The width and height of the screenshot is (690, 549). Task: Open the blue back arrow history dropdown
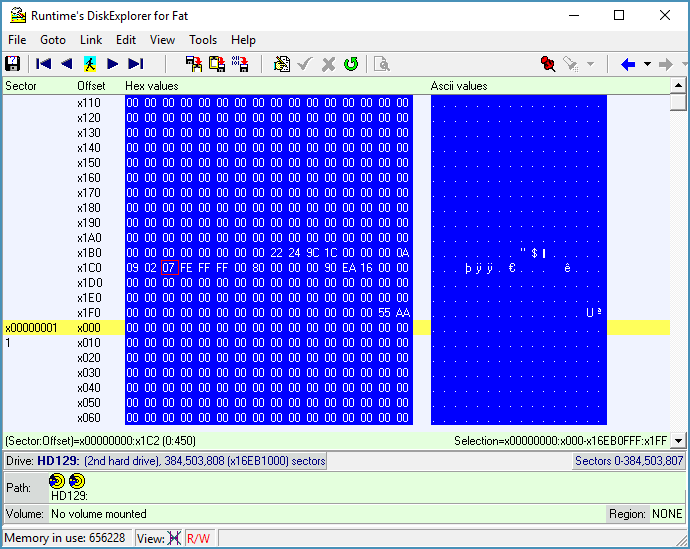pyautogui.click(x=647, y=64)
